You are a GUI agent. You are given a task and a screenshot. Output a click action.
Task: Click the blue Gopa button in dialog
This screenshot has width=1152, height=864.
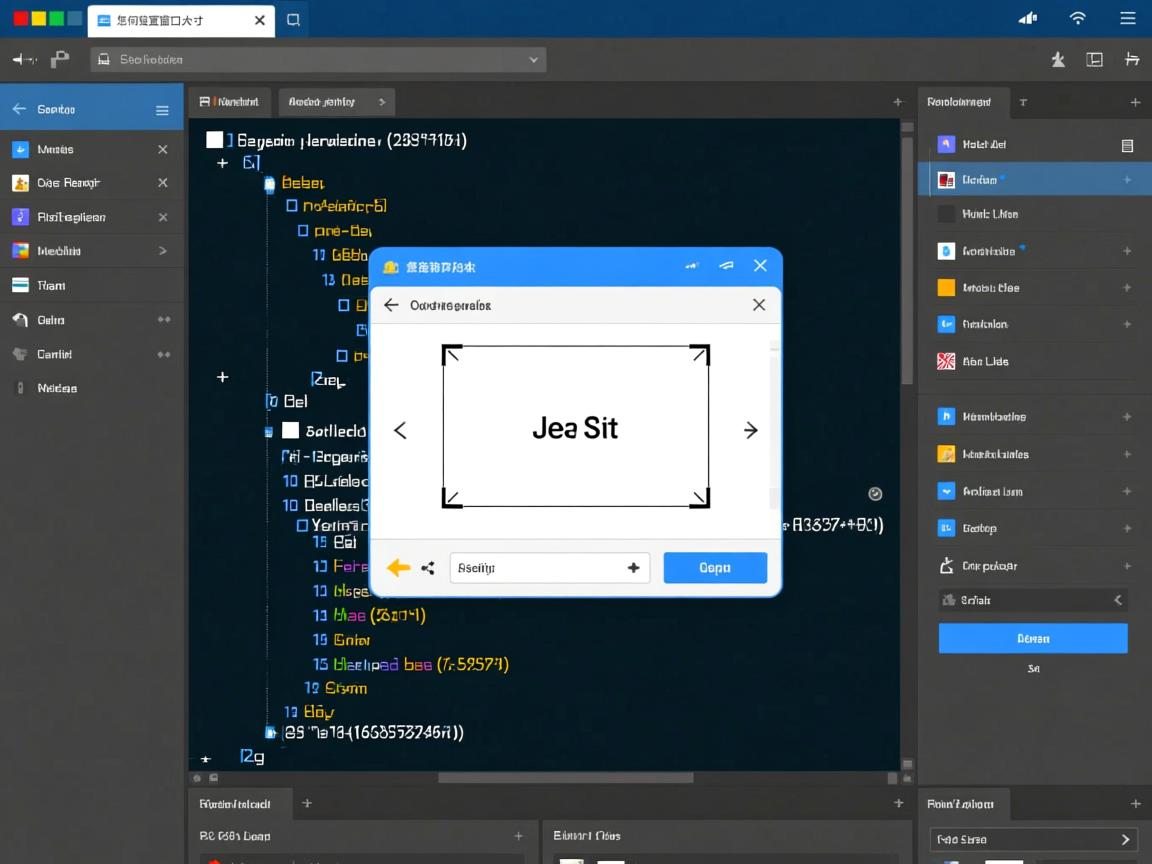pos(715,568)
